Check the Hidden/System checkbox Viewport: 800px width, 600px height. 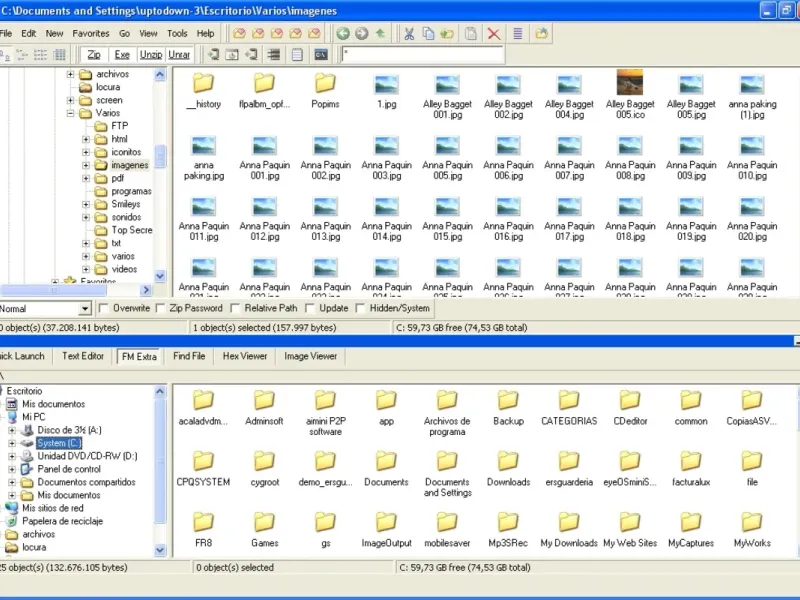pos(361,309)
